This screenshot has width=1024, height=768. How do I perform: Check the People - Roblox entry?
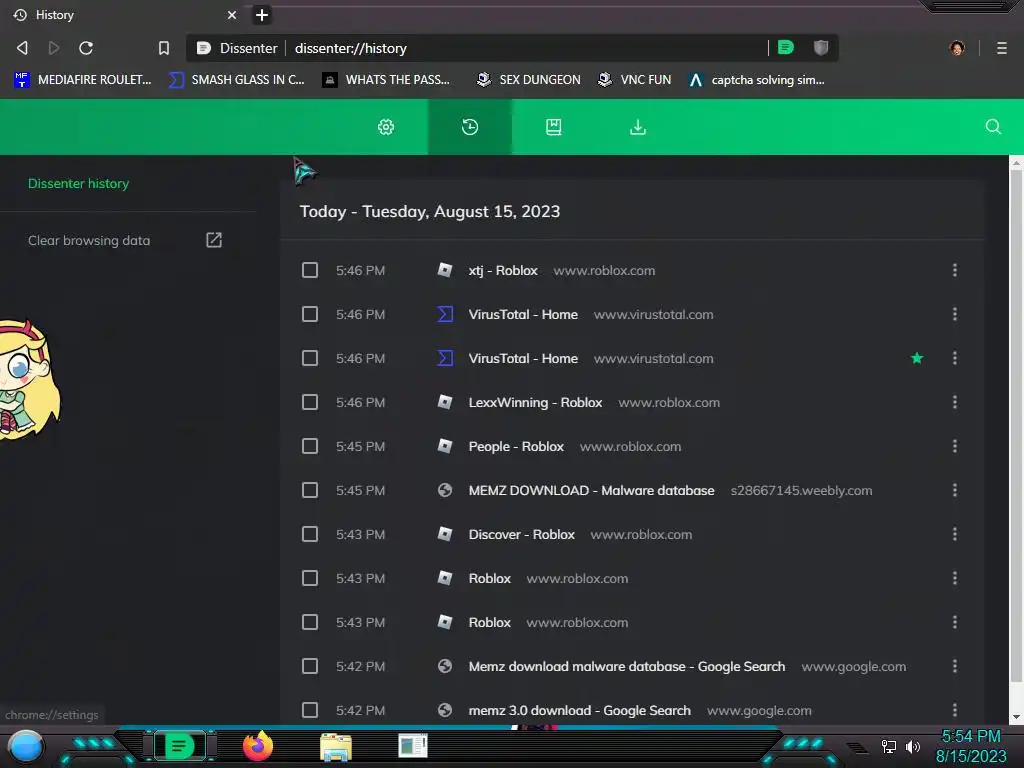(x=310, y=446)
